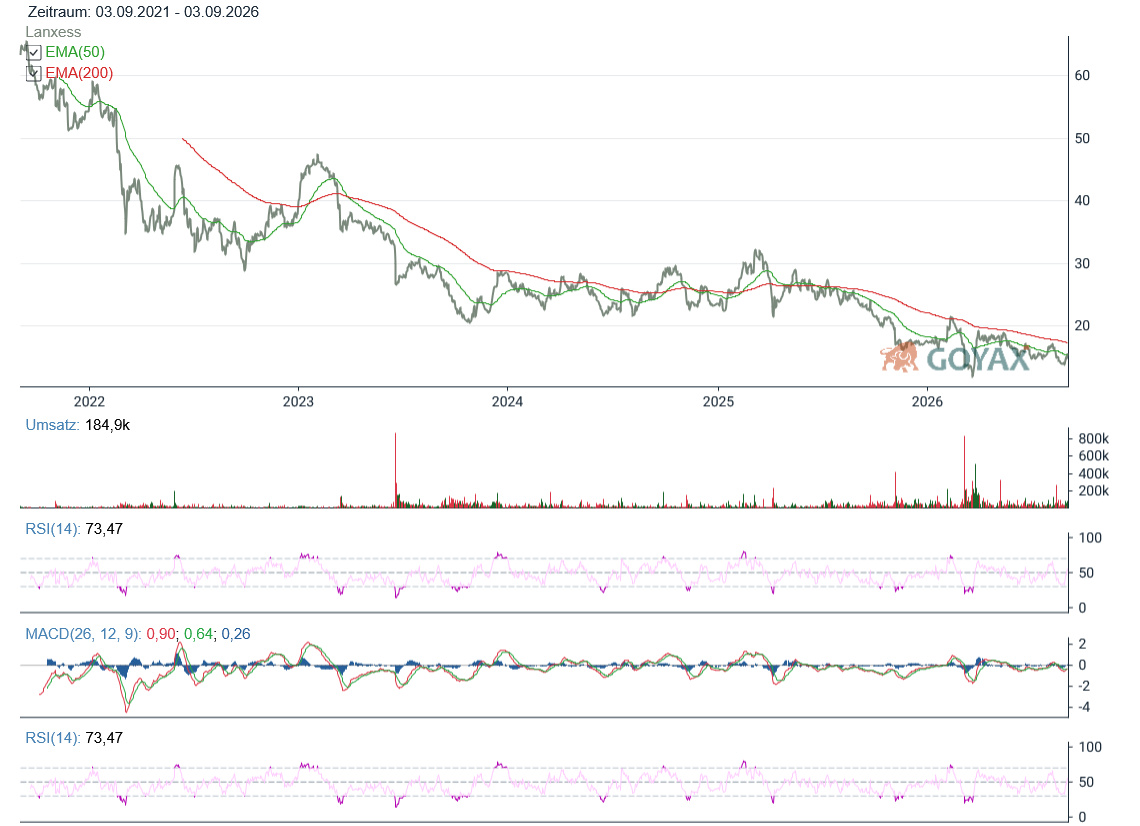Select the Lanxess chart title
The height and width of the screenshot is (826, 1140).
[53, 32]
